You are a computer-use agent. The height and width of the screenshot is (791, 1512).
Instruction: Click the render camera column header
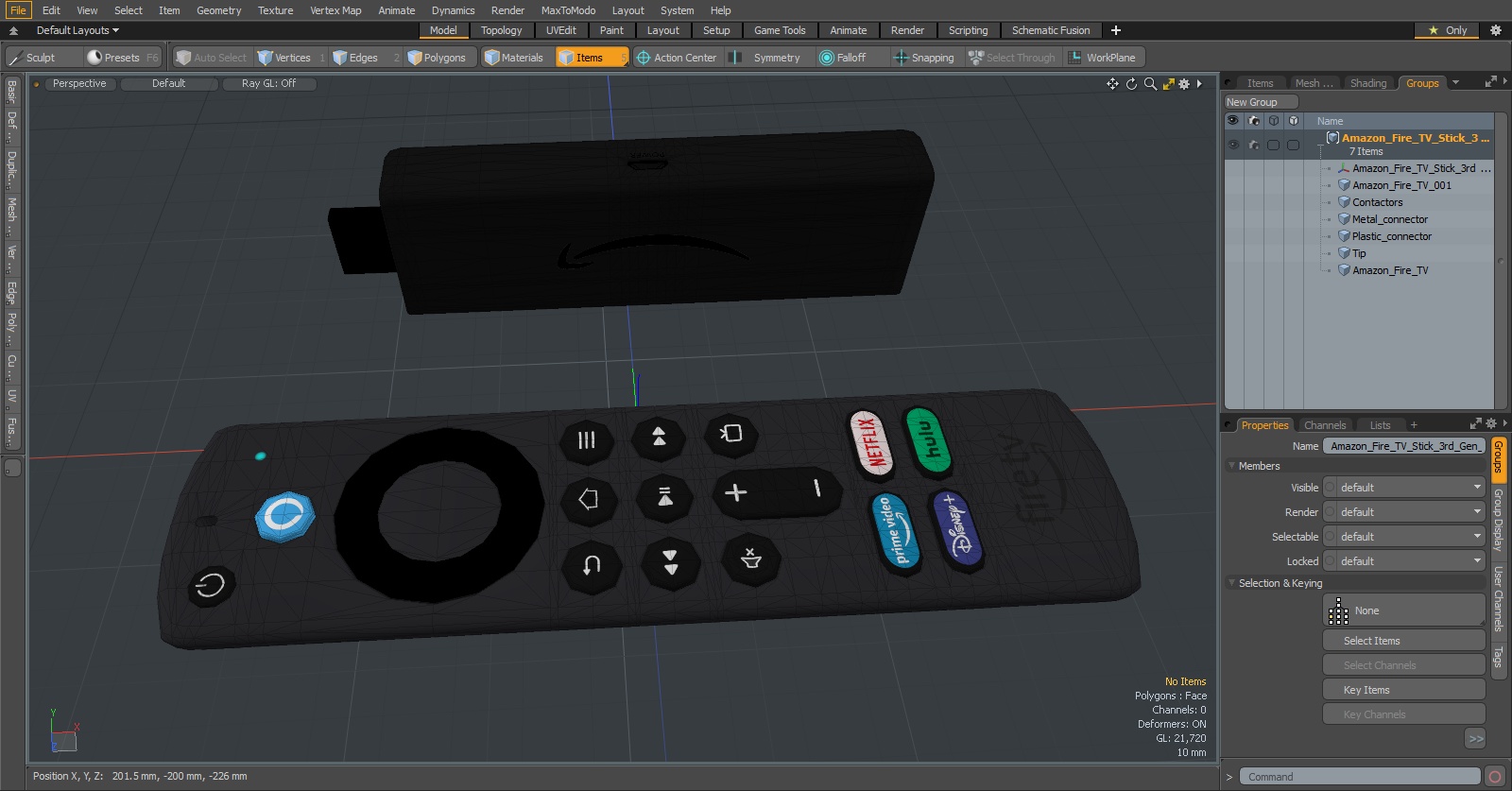(x=1254, y=121)
